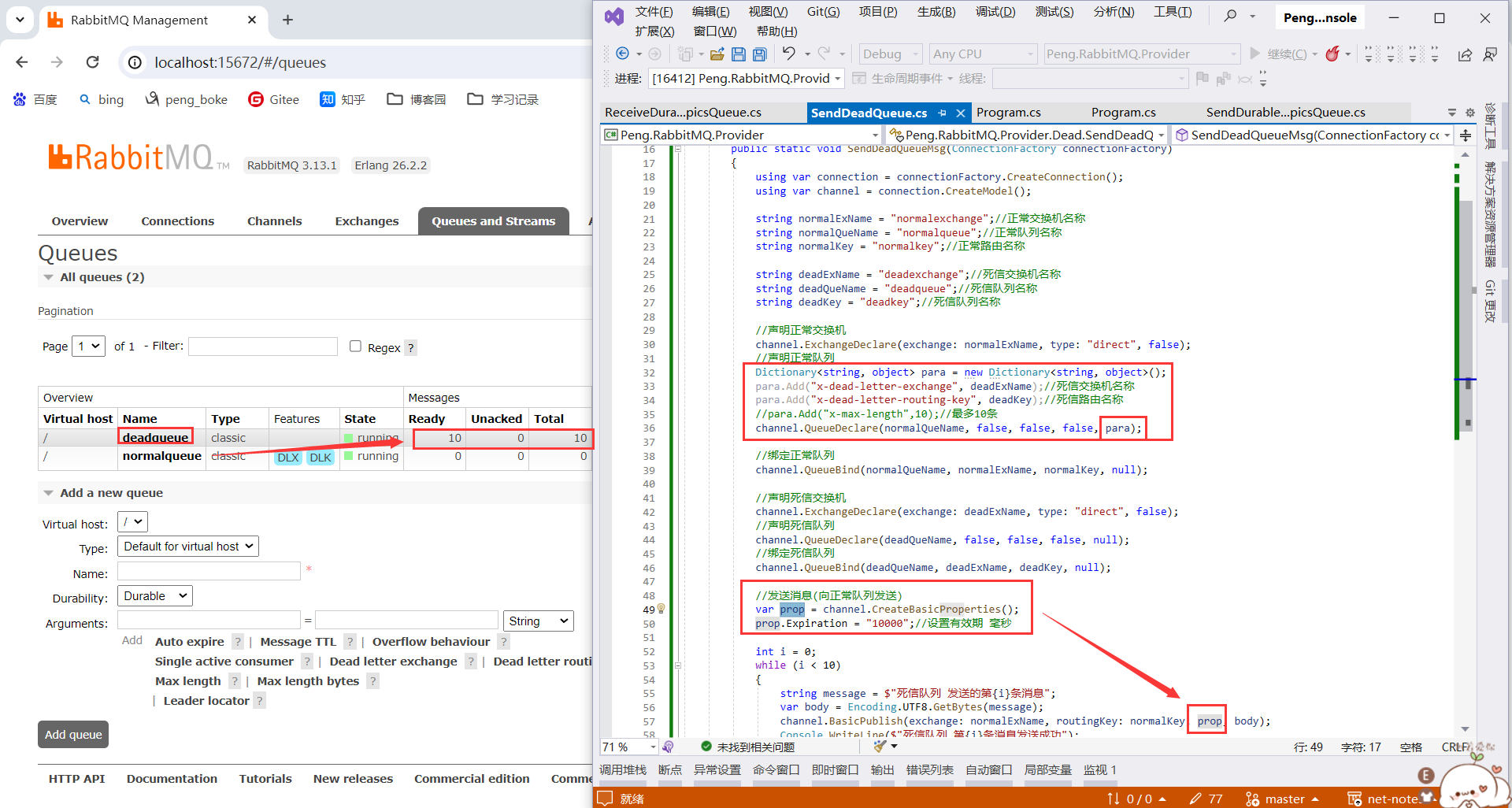
Task: Switch to ReceiveDura...picsQueue.cs tab
Action: point(683,113)
